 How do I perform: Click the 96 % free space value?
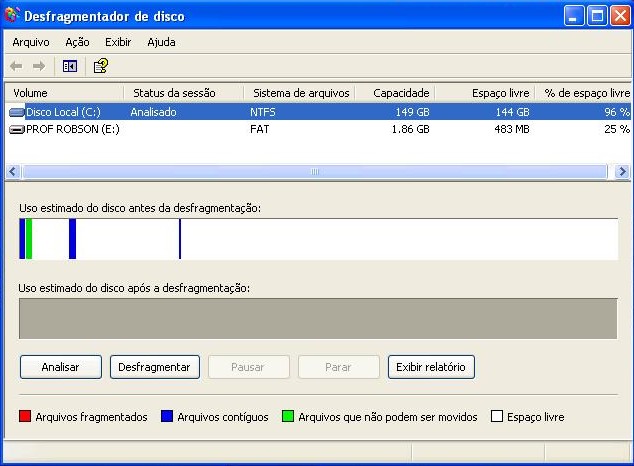(x=617, y=112)
